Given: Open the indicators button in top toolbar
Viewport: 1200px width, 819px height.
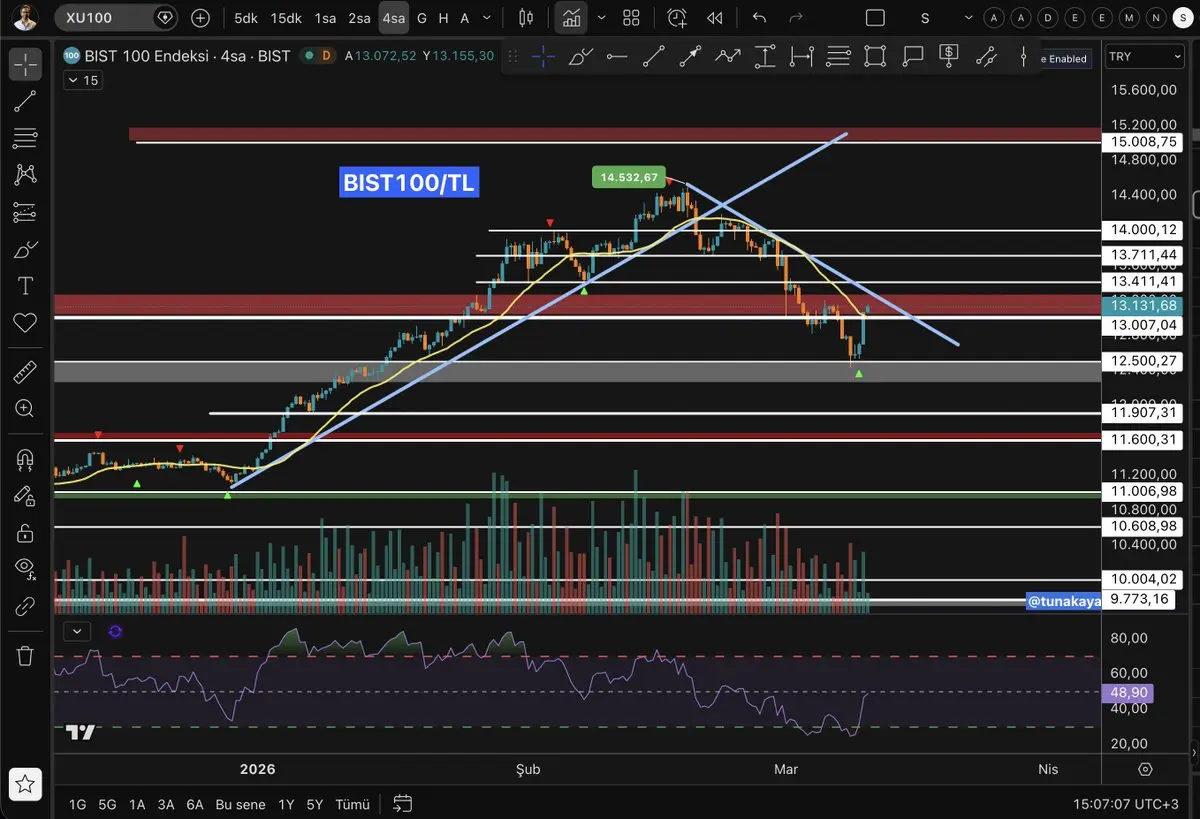Looking at the screenshot, I should coord(572,18).
